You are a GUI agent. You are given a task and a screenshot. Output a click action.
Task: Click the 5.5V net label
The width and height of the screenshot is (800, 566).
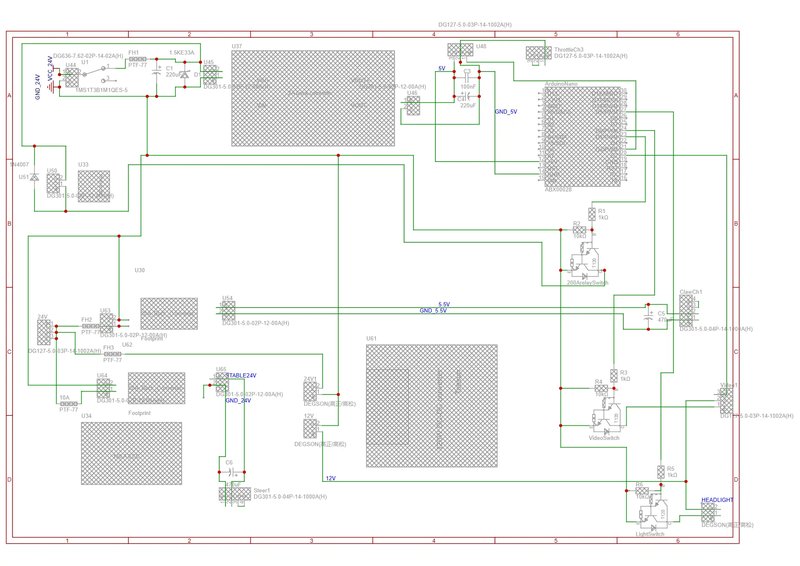click(444, 304)
